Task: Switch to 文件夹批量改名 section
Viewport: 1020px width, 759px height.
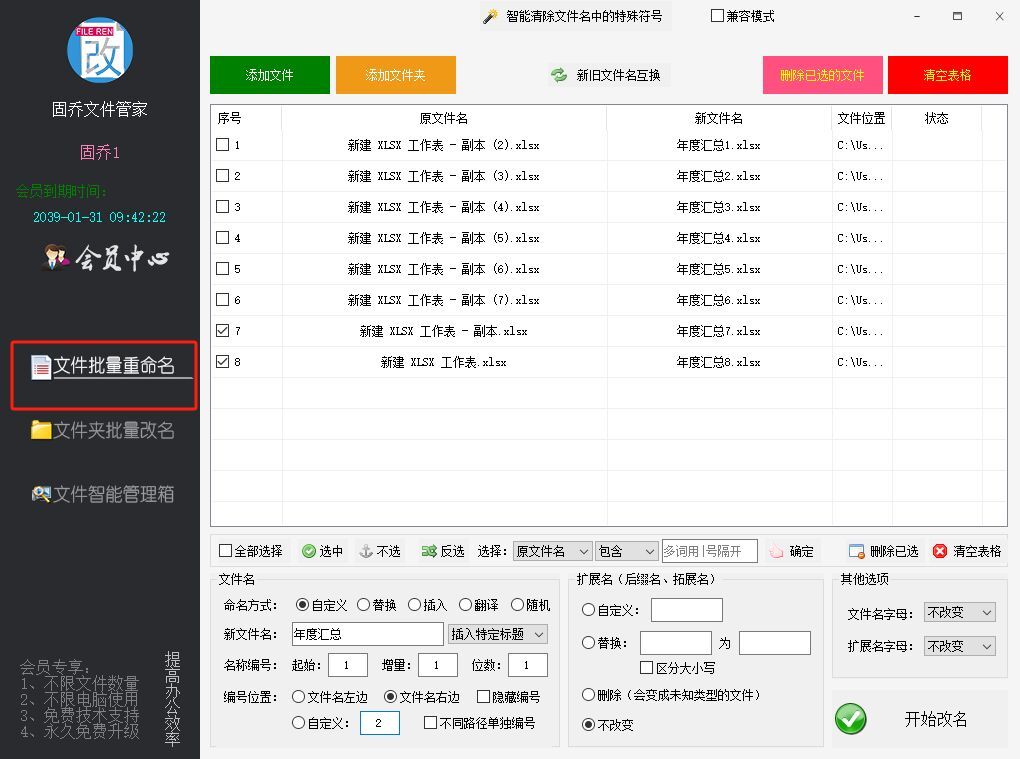Action: click(x=103, y=430)
